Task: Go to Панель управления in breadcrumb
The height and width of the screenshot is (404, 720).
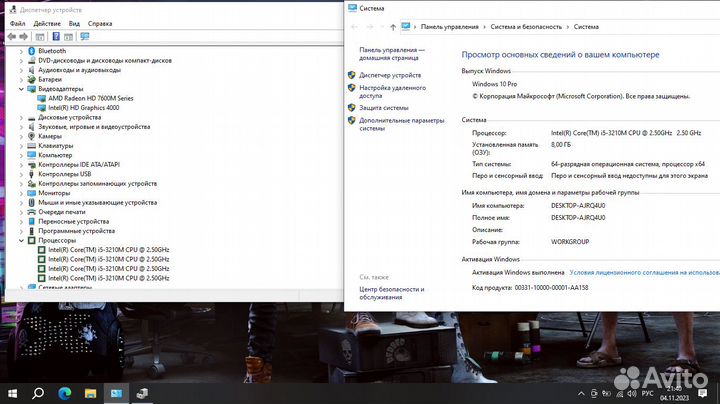Action: [450, 27]
